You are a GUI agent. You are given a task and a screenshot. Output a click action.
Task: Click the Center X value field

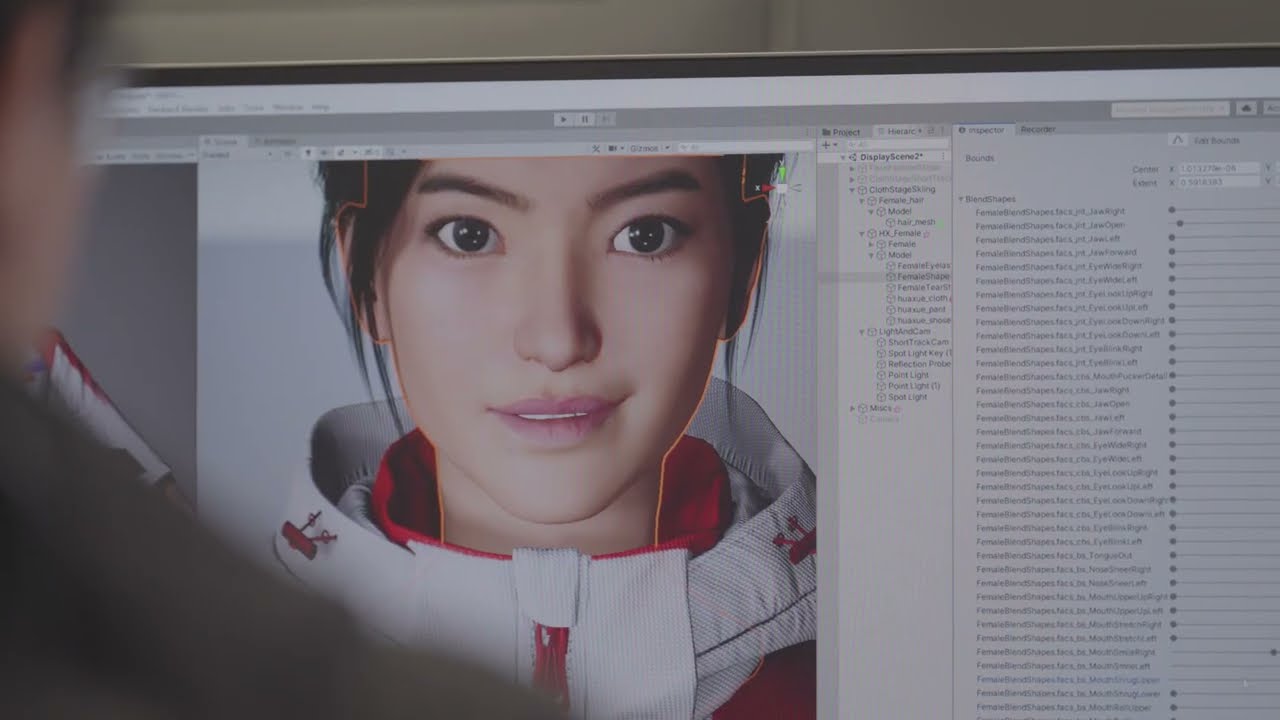1218,169
